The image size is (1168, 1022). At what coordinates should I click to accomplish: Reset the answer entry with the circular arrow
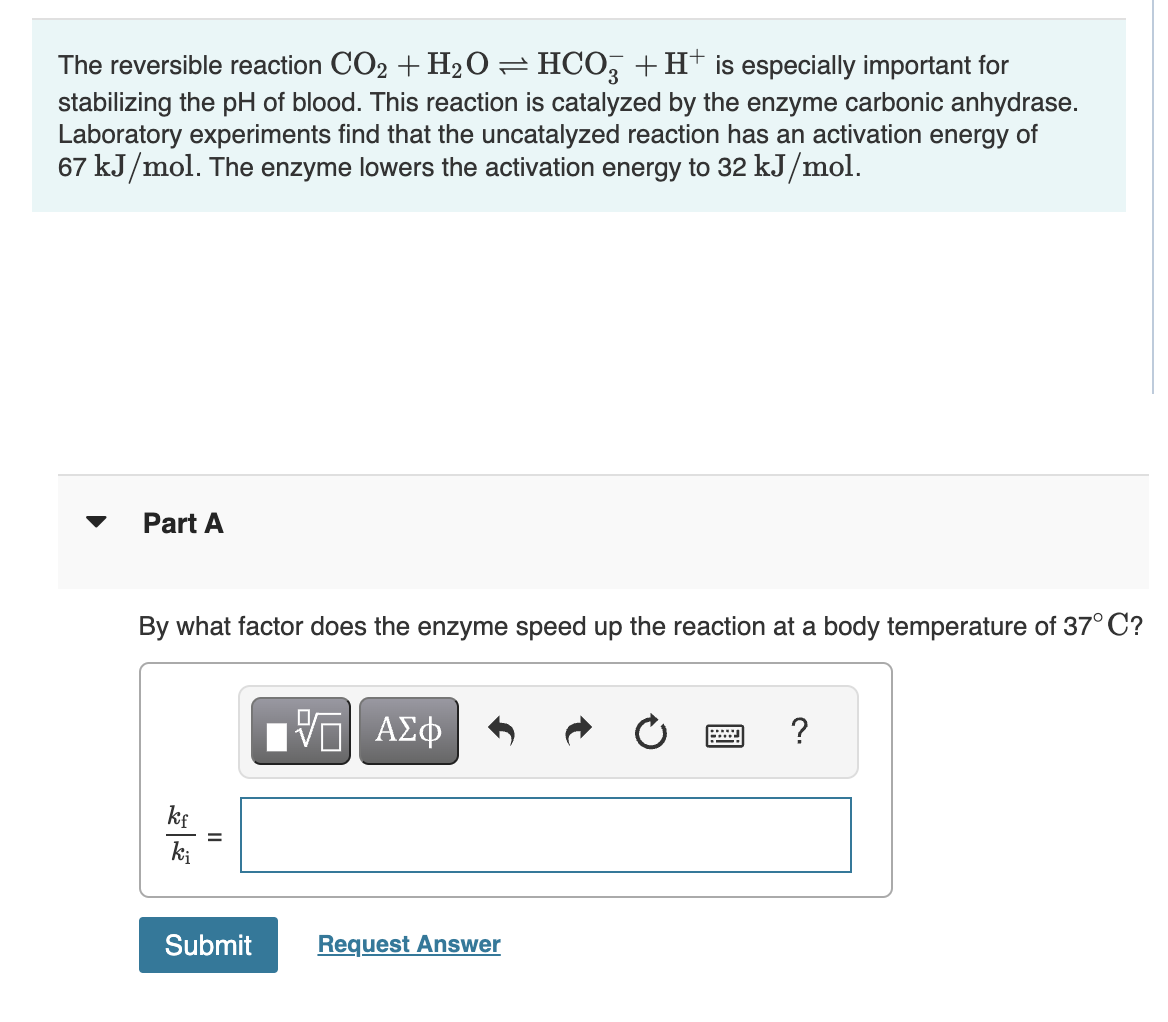(x=650, y=733)
